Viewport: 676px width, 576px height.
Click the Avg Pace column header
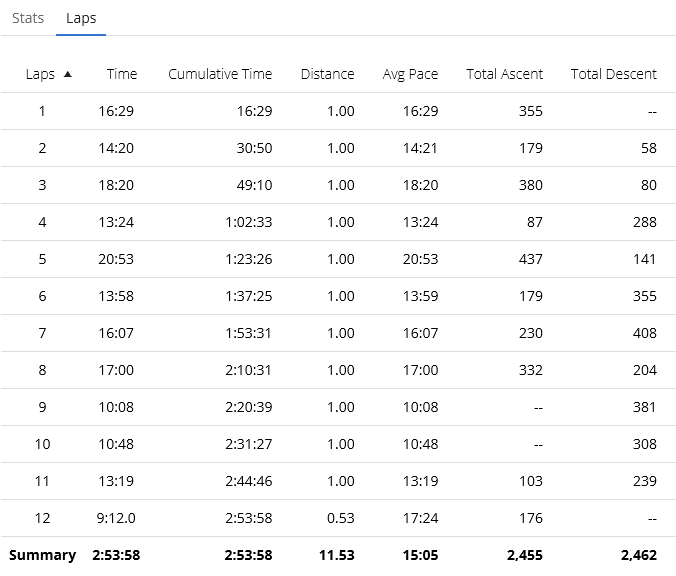pos(410,74)
